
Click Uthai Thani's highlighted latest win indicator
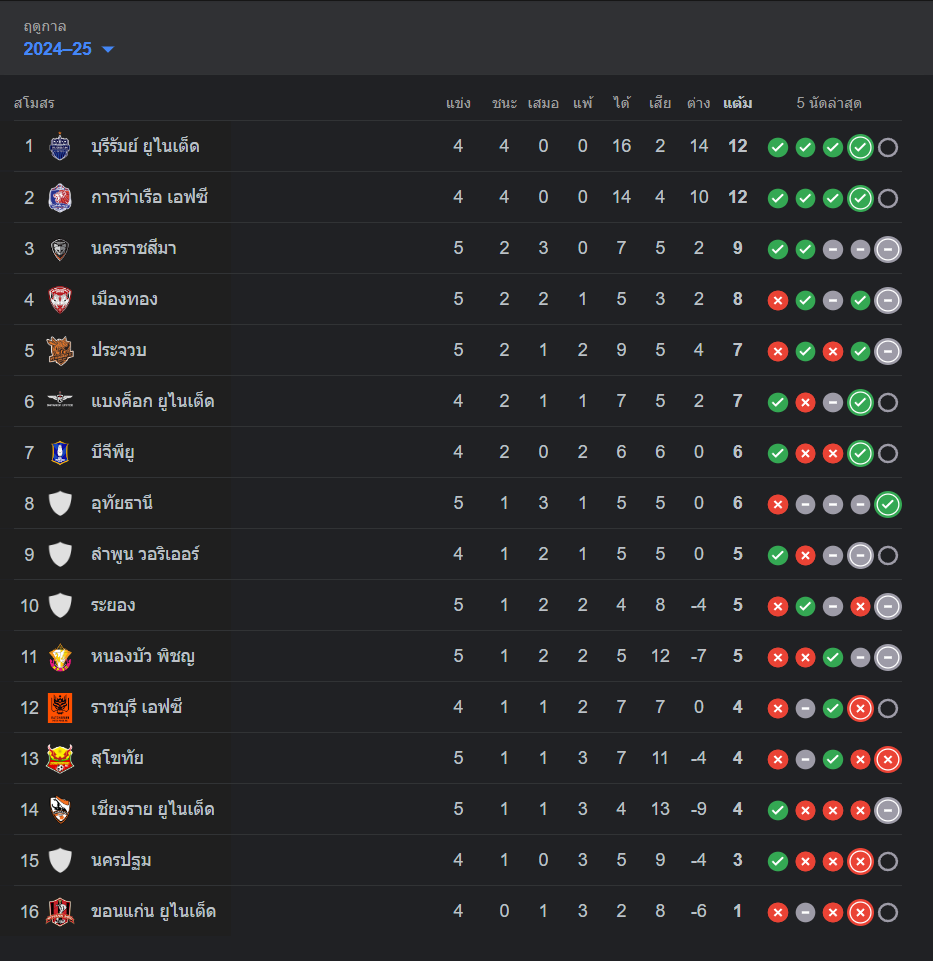pyautogui.click(x=887, y=504)
